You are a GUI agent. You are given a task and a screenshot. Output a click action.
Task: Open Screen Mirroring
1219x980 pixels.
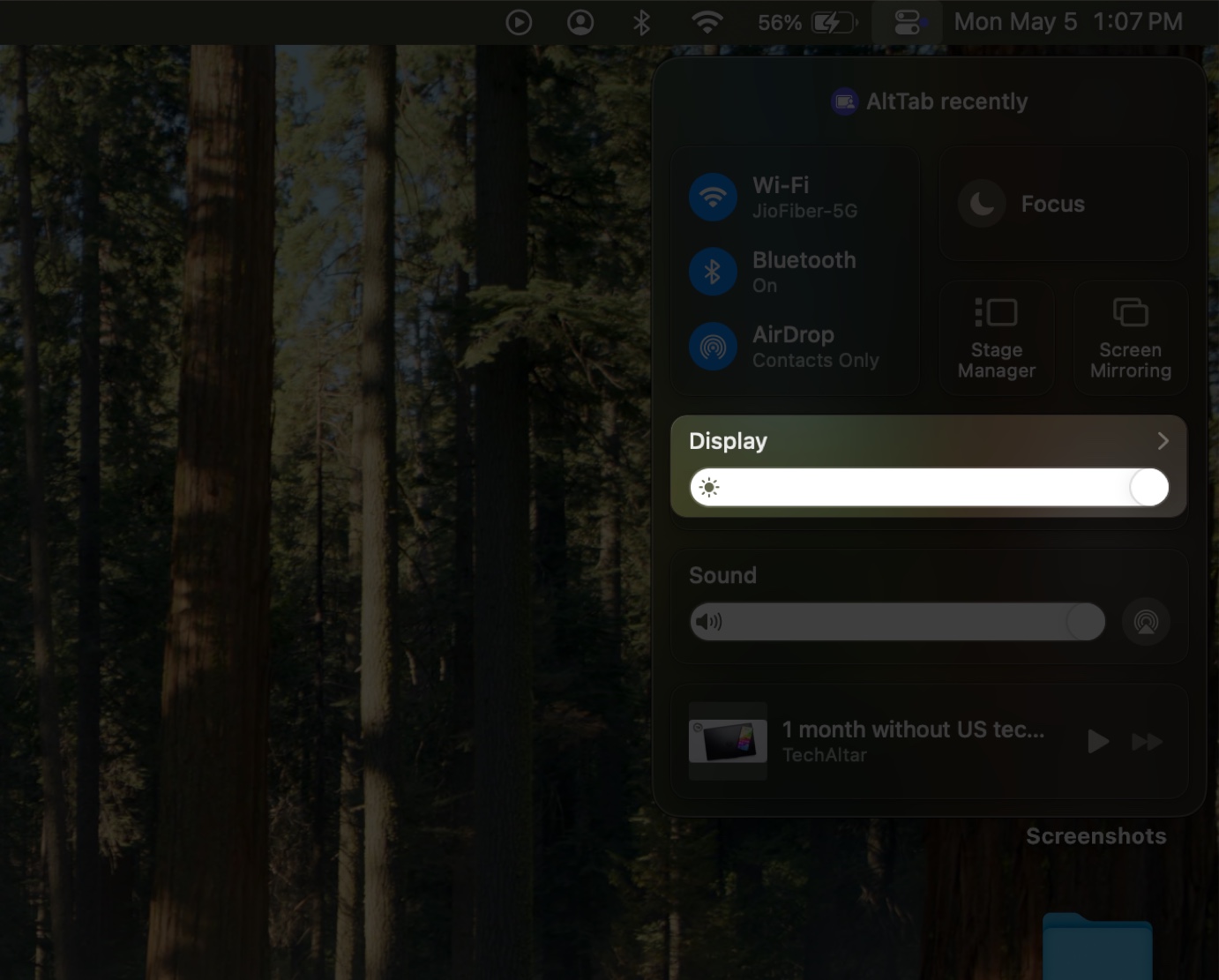(1130, 312)
